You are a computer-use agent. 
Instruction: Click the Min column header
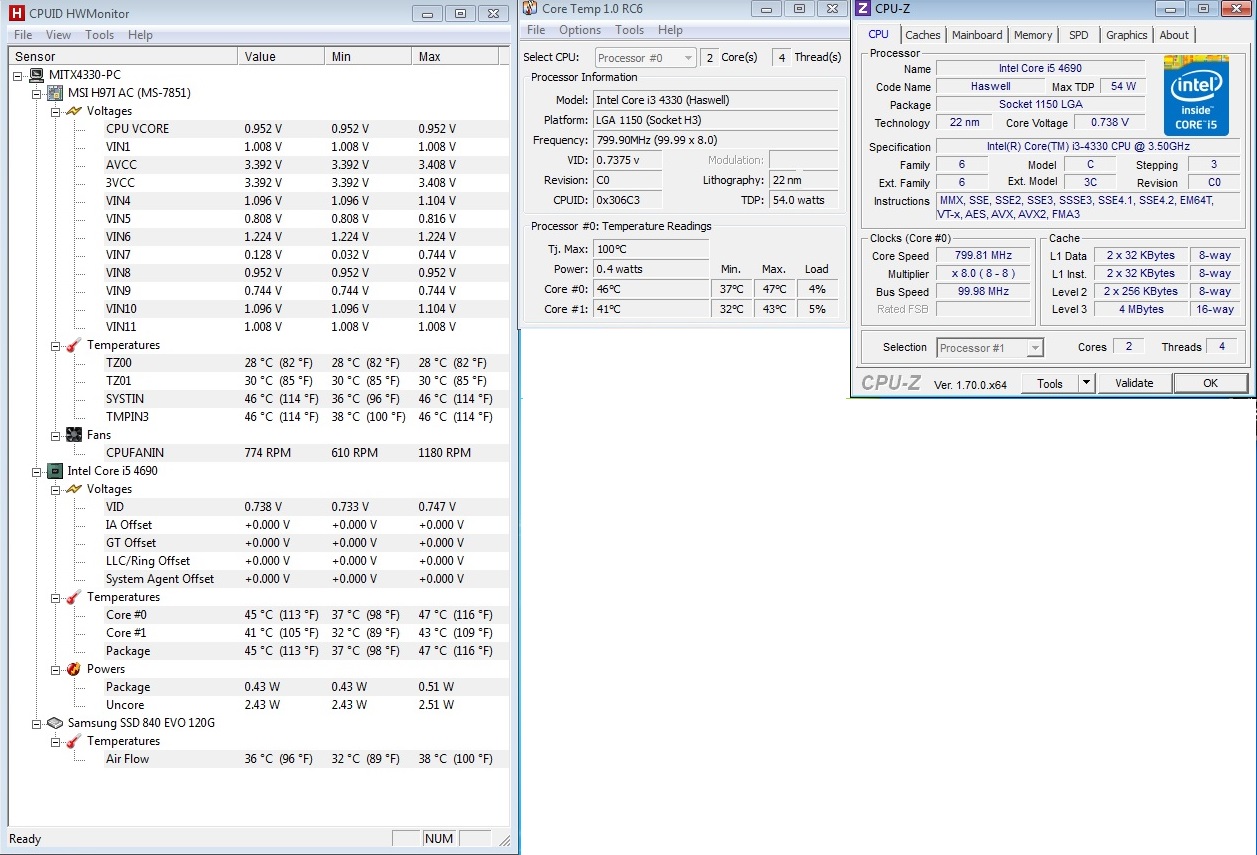(368, 57)
